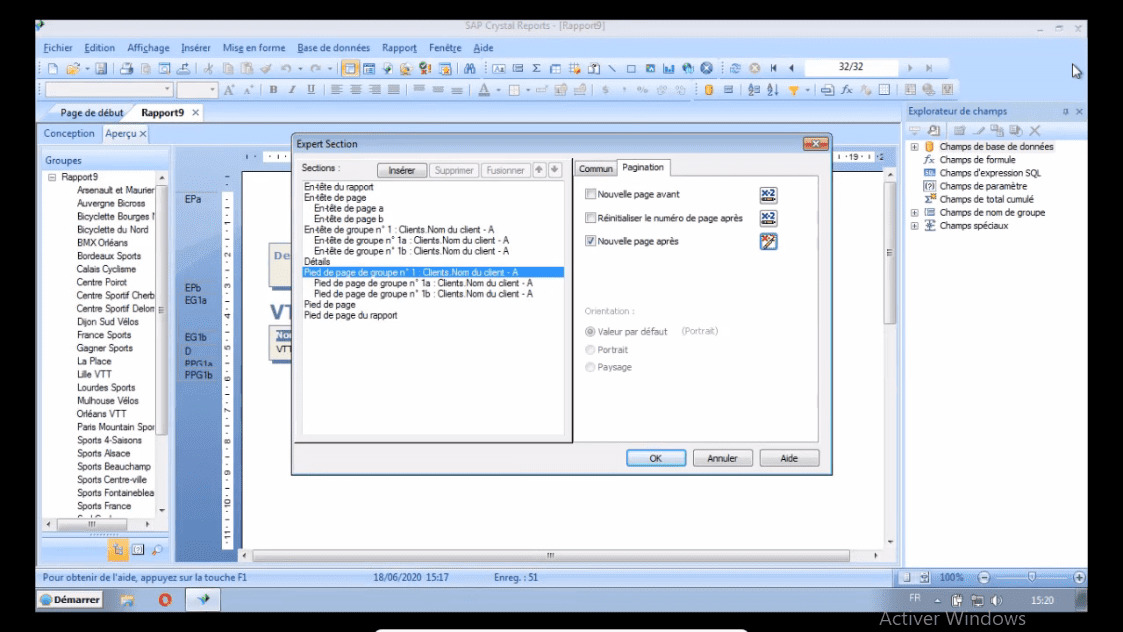The width and height of the screenshot is (1123, 632).
Task: Click the Annuler button
Action: click(722, 459)
